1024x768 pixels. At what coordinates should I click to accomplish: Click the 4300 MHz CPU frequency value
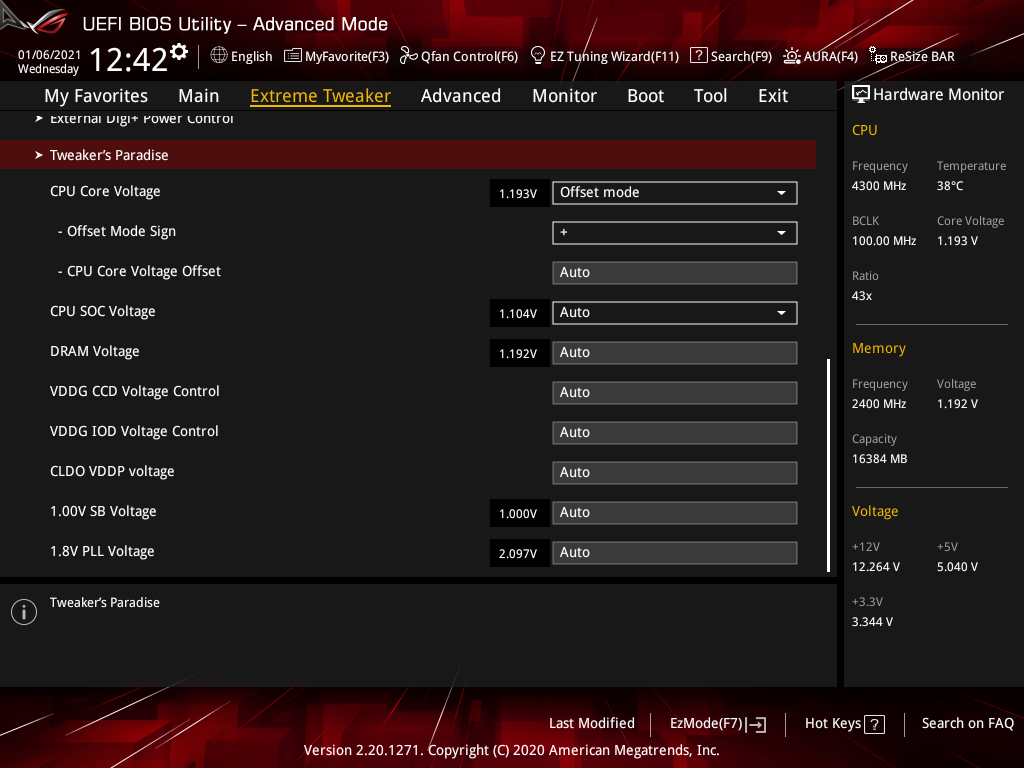tap(879, 185)
